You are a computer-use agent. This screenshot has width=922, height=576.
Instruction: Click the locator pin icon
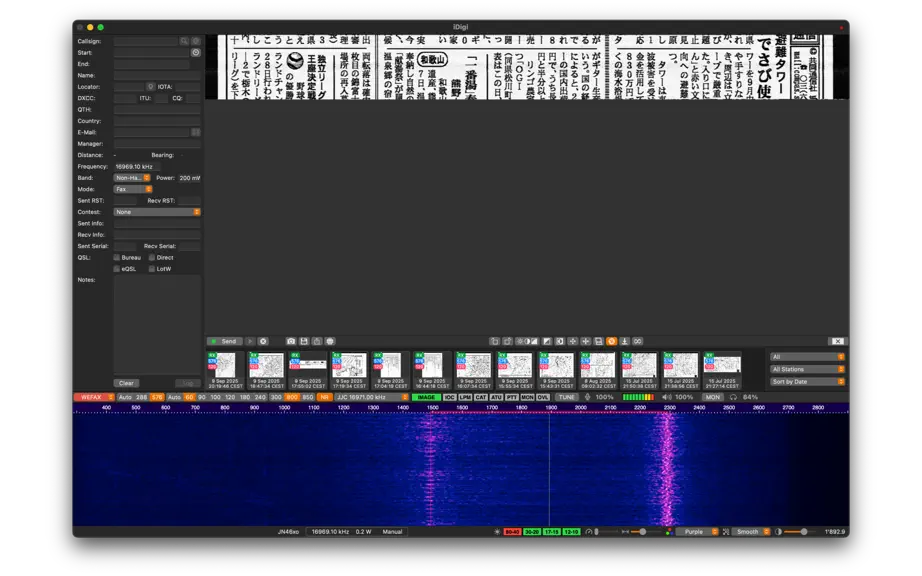pyautogui.click(x=151, y=86)
